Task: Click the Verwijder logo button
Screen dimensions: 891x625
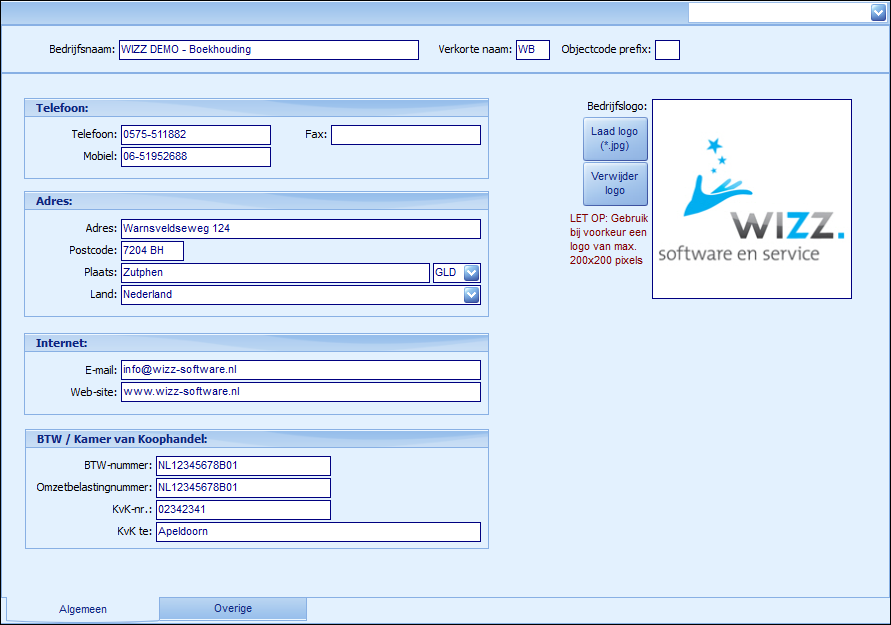Action: point(615,184)
